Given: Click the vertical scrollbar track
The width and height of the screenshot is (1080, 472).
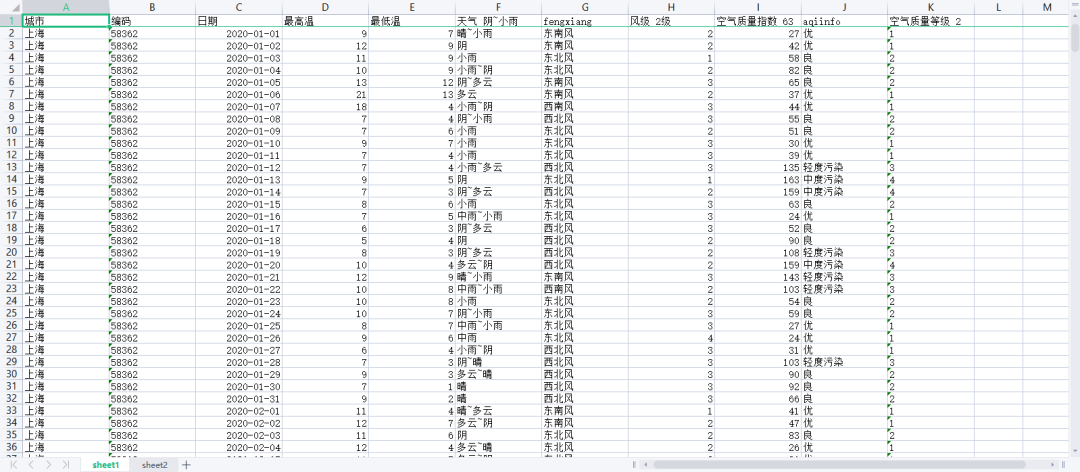Looking at the screenshot, I should coord(1073,250).
